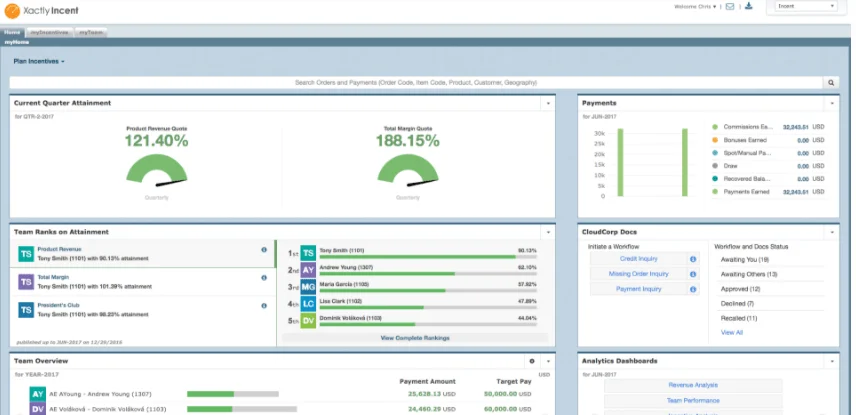The image size is (856, 415).
Task: Switch to the myTeam tab
Action: click(90, 32)
